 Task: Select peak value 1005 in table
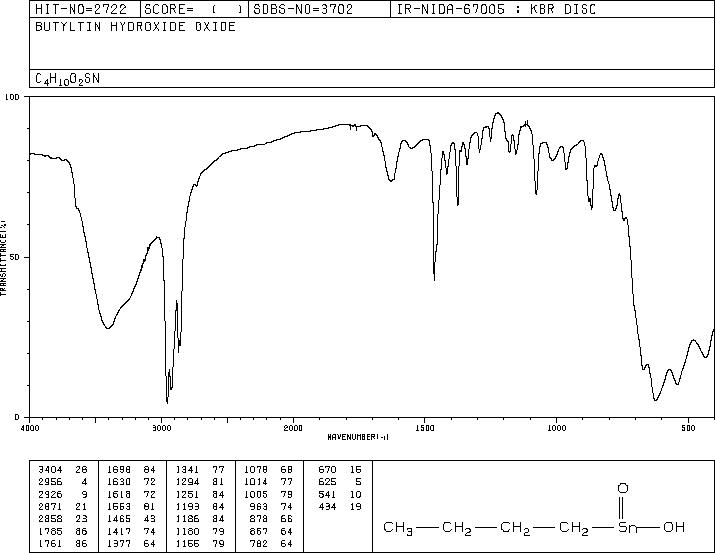(256, 494)
